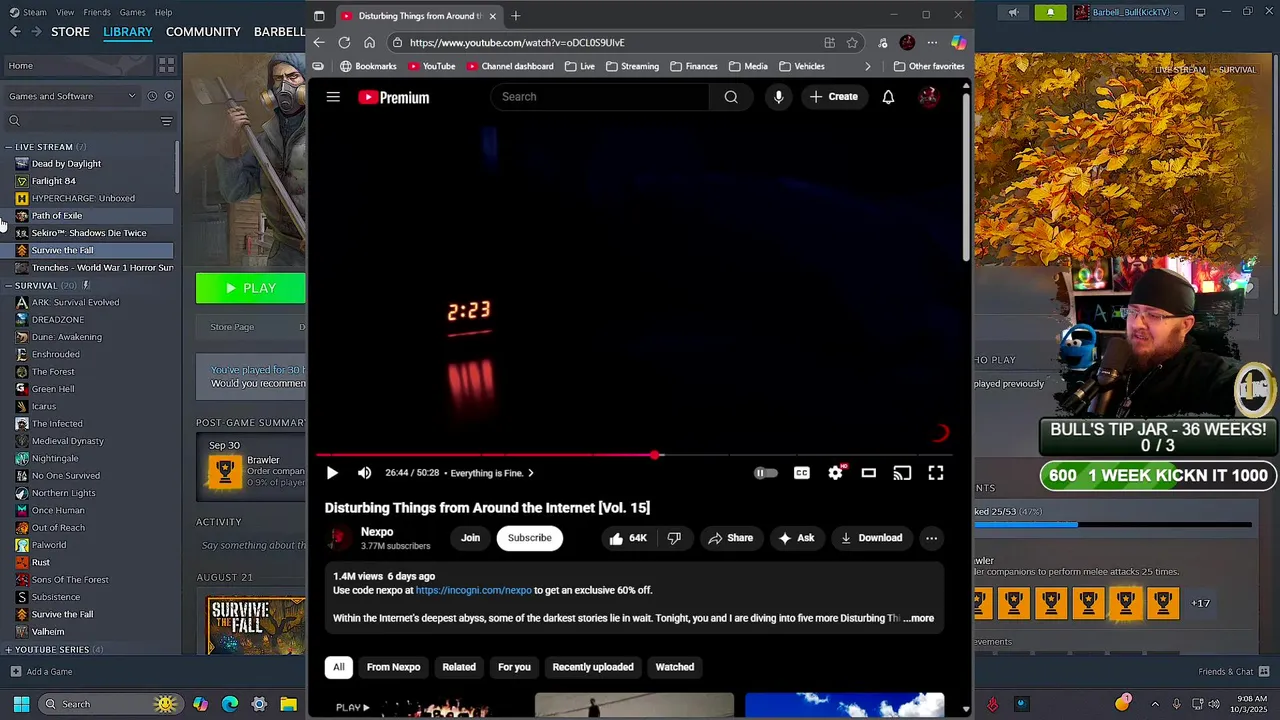
Task: Collapse the SURVIVAL category in Steam
Action: (x=8, y=285)
